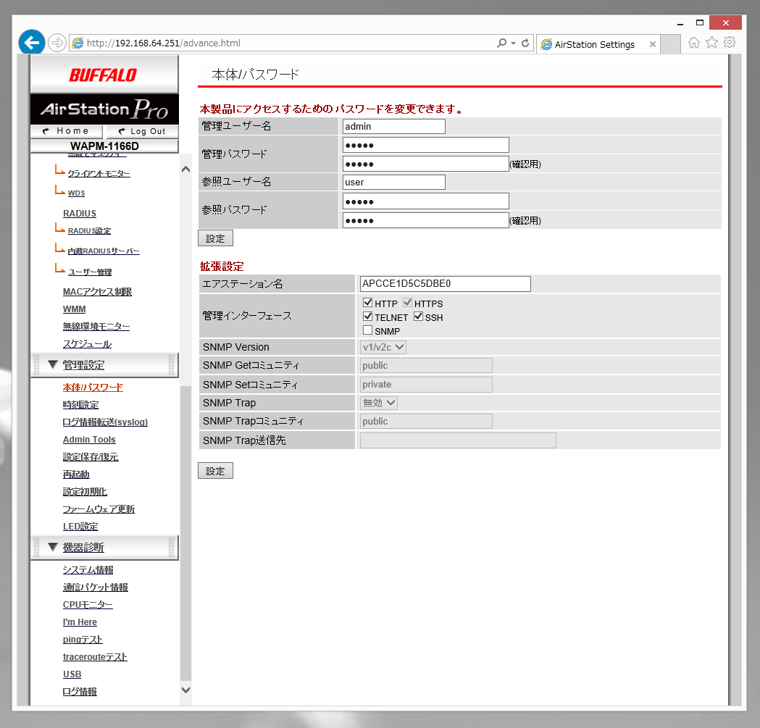760x728 pixels.
Task: Open the ログ情報転送(syslog) link
Action: click(x=105, y=422)
